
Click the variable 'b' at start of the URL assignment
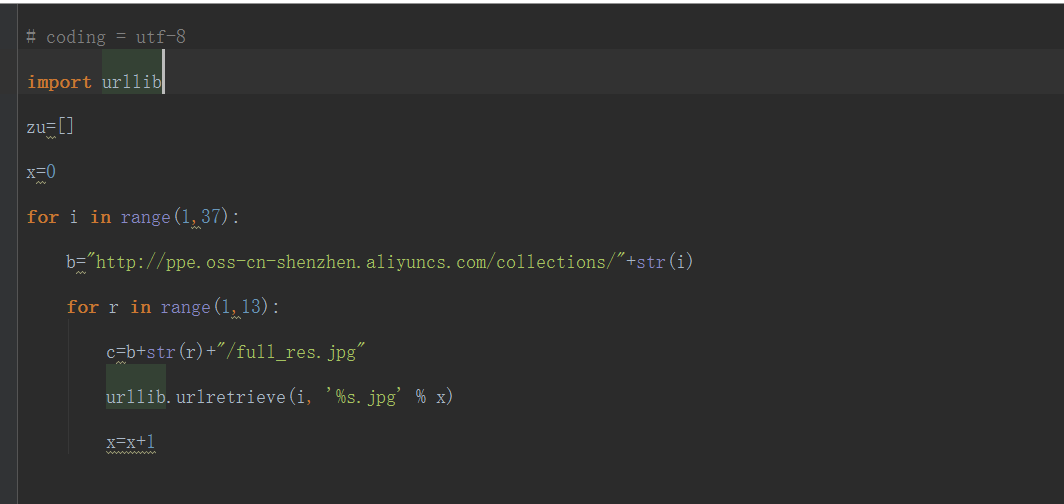tap(72, 262)
